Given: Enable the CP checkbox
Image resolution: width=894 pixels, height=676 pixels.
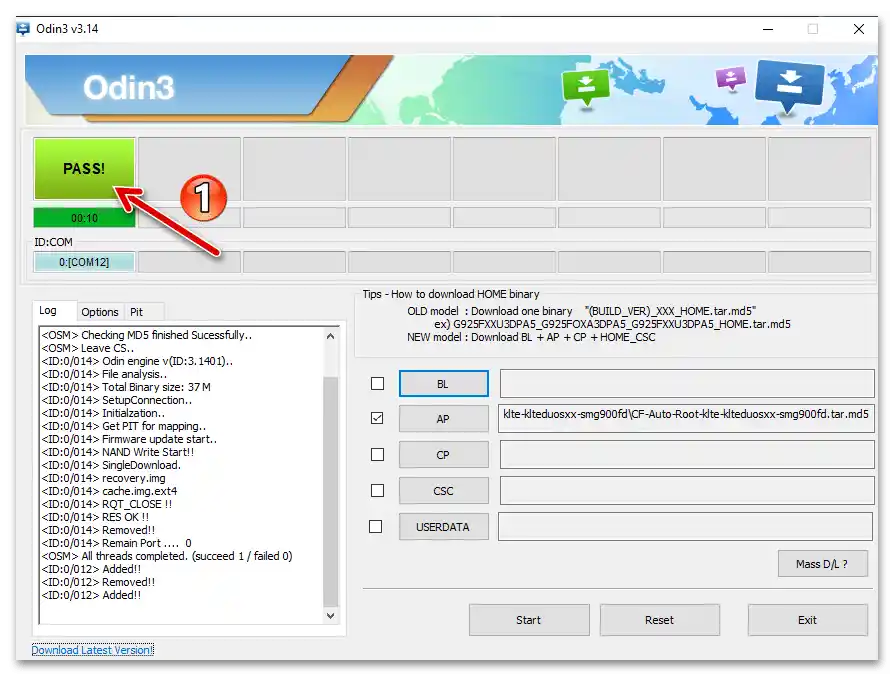Looking at the screenshot, I should click(x=377, y=454).
